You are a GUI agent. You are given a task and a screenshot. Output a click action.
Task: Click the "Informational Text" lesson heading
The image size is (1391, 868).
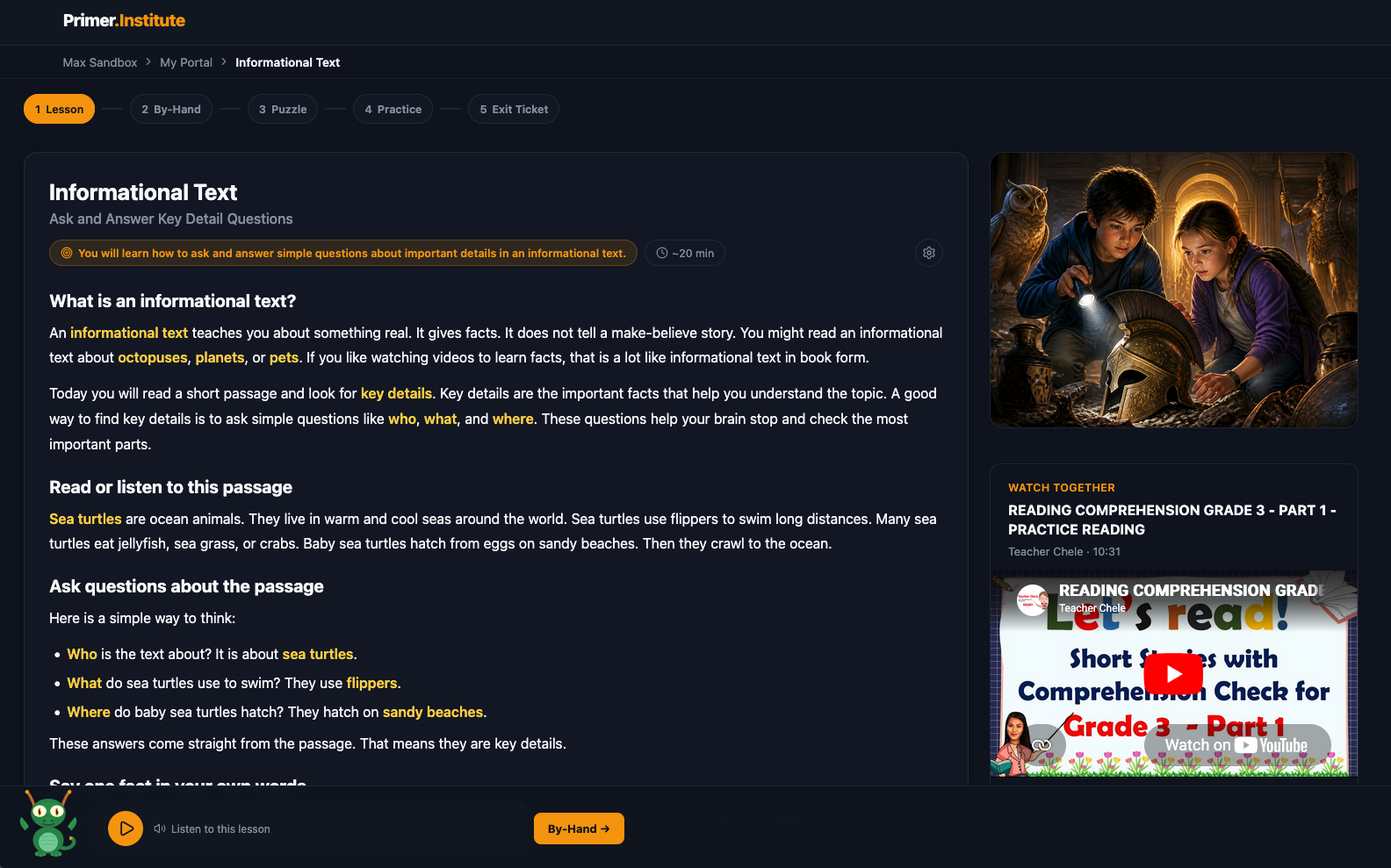(143, 192)
